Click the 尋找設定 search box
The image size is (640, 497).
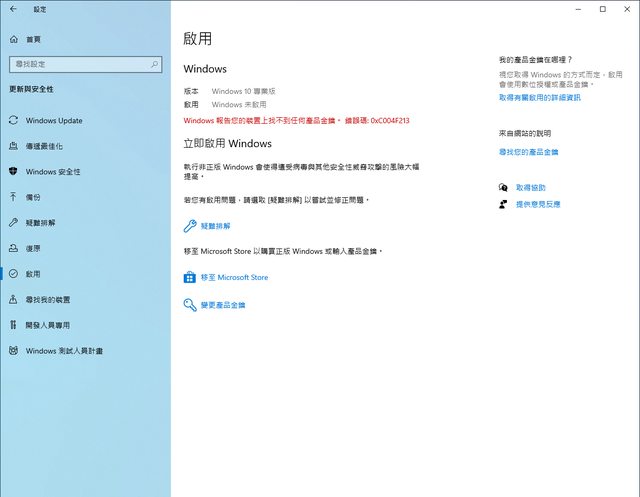(84, 64)
